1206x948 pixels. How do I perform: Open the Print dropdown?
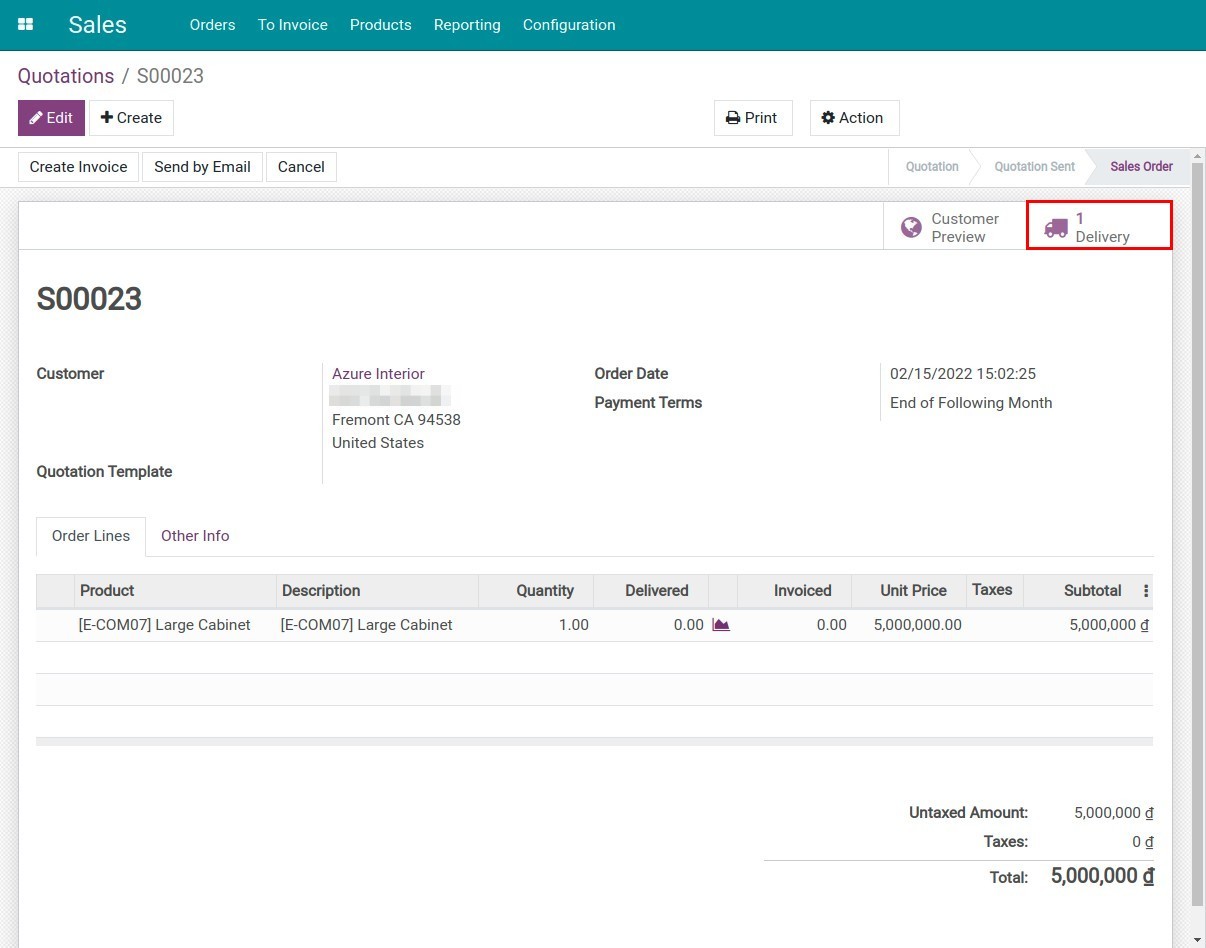(x=752, y=118)
